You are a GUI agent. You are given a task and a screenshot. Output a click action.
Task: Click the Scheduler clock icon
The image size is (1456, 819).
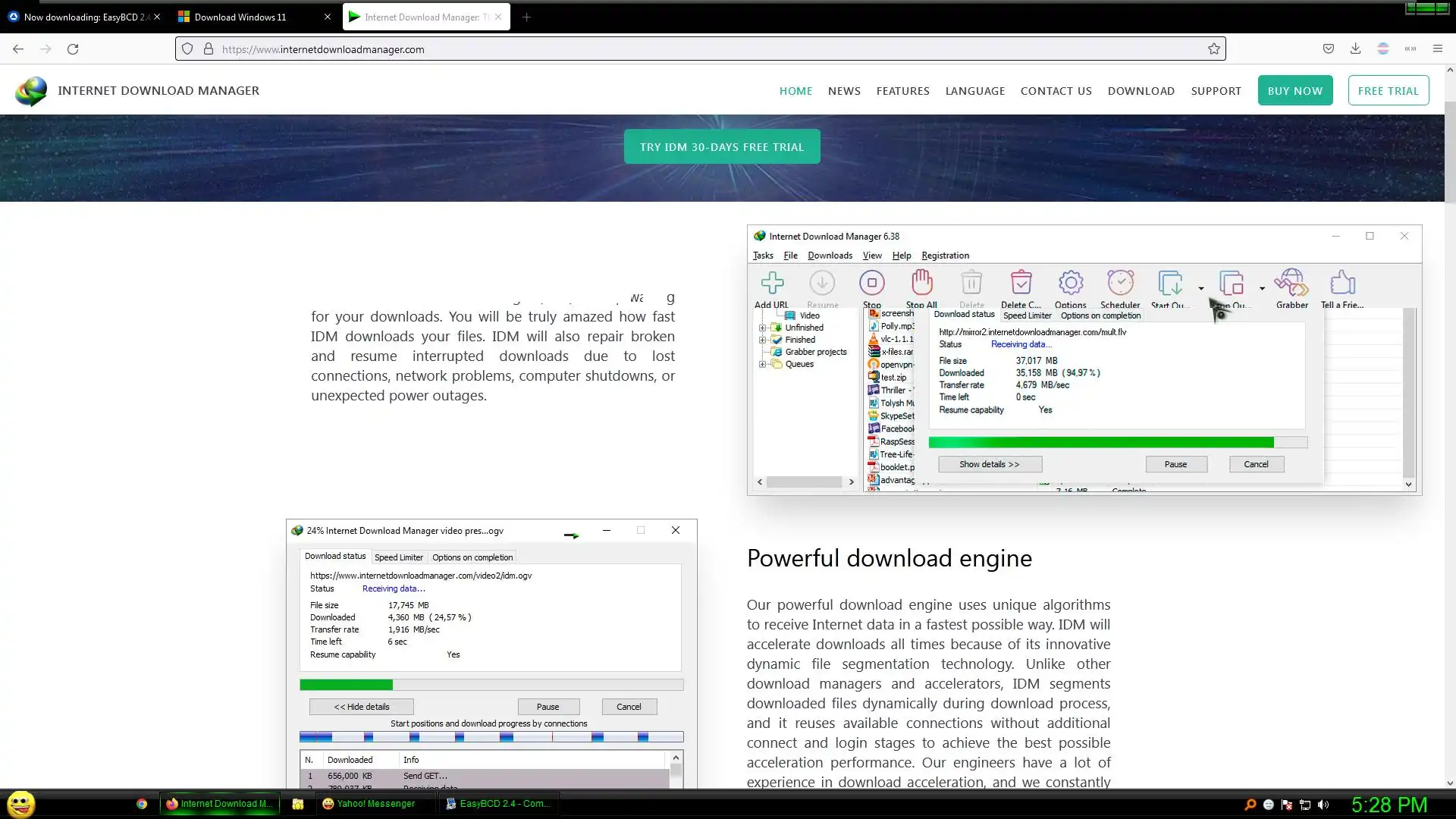(x=1120, y=283)
